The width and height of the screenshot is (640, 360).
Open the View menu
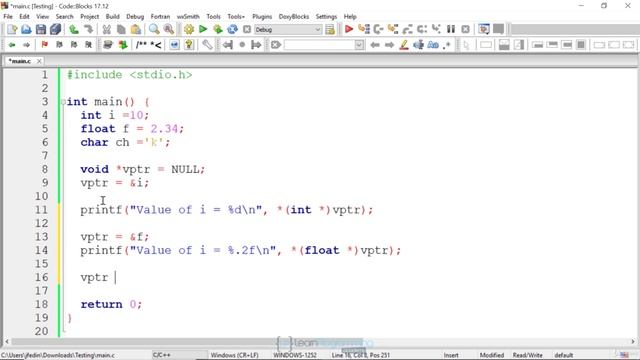42,17
